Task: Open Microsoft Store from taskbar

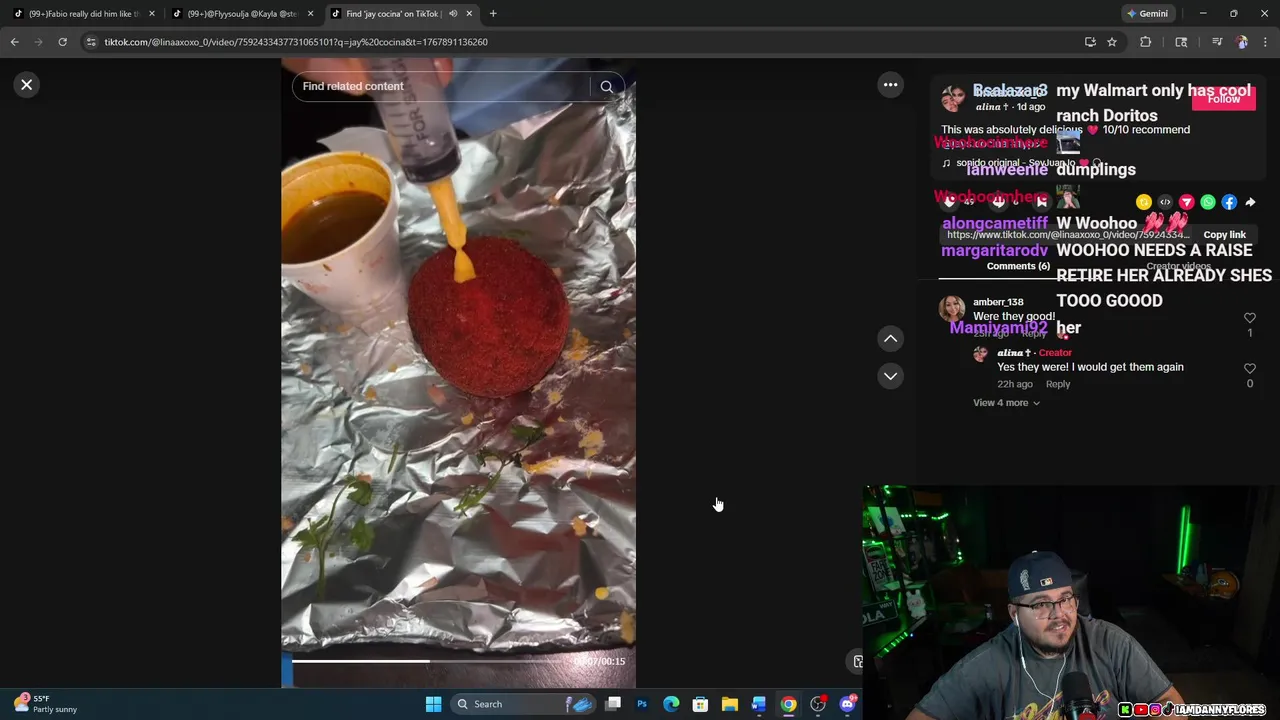Action: point(700,704)
